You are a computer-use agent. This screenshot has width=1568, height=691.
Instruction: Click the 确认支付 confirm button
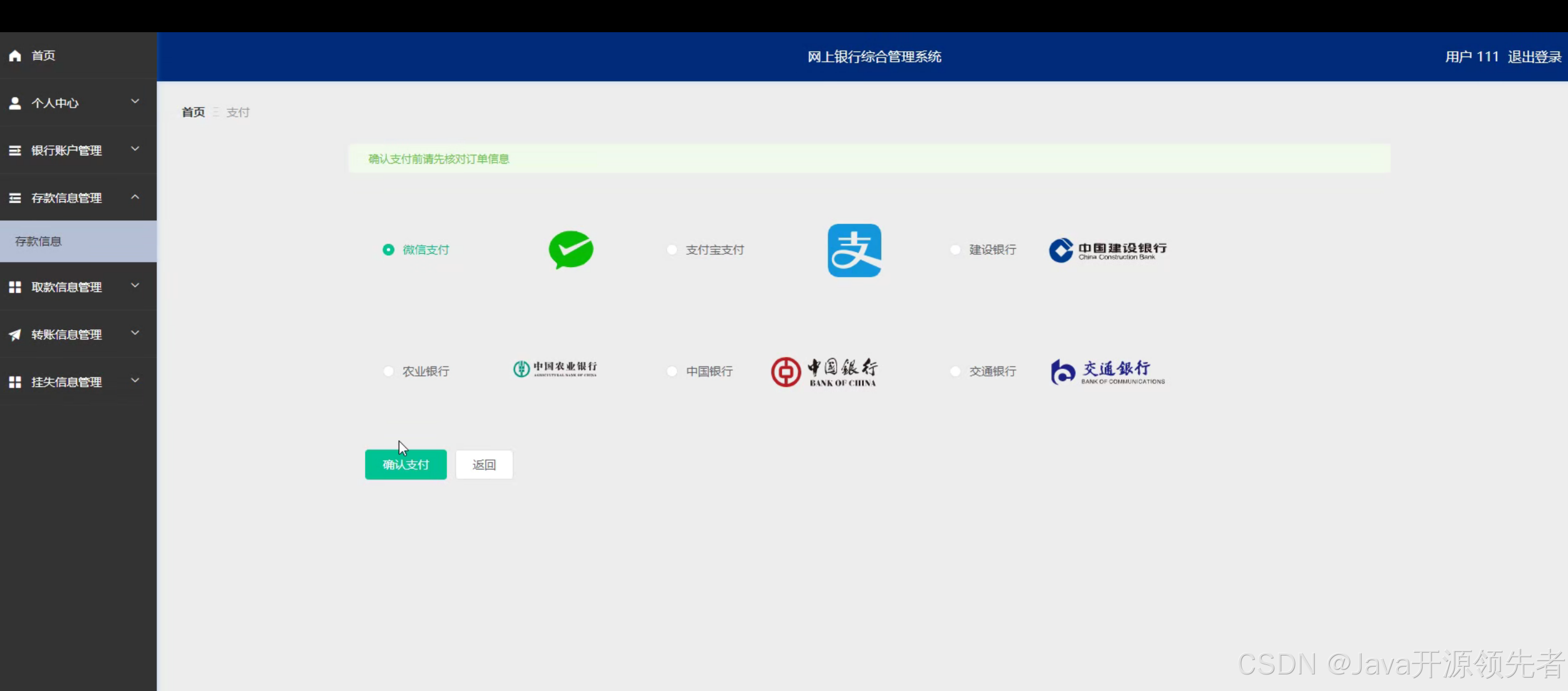(x=405, y=464)
